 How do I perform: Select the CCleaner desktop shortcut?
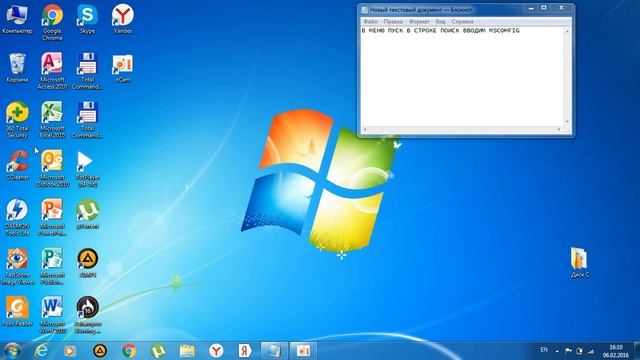tap(17, 166)
